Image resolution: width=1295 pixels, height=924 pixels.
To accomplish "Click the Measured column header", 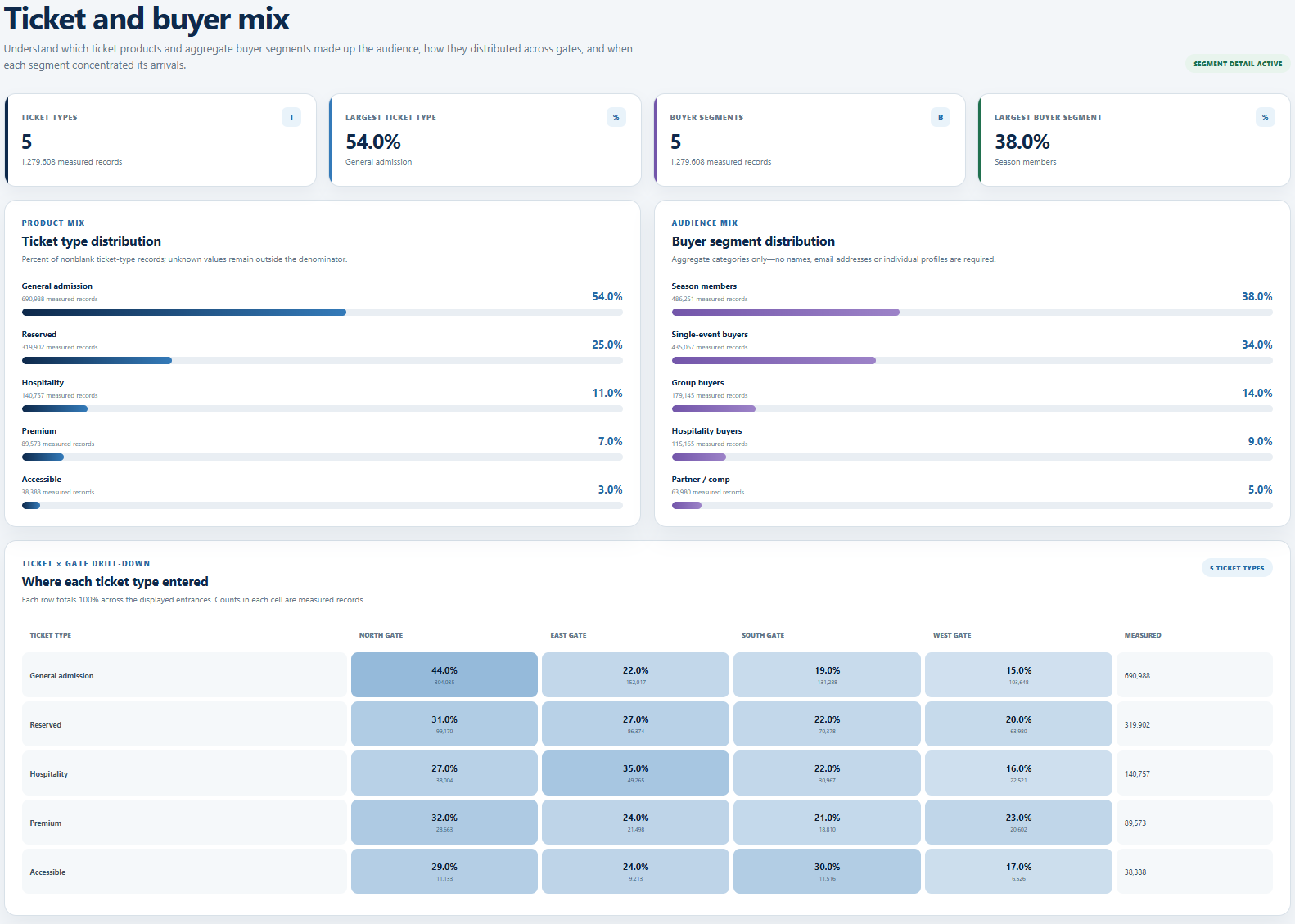I will [1143, 635].
